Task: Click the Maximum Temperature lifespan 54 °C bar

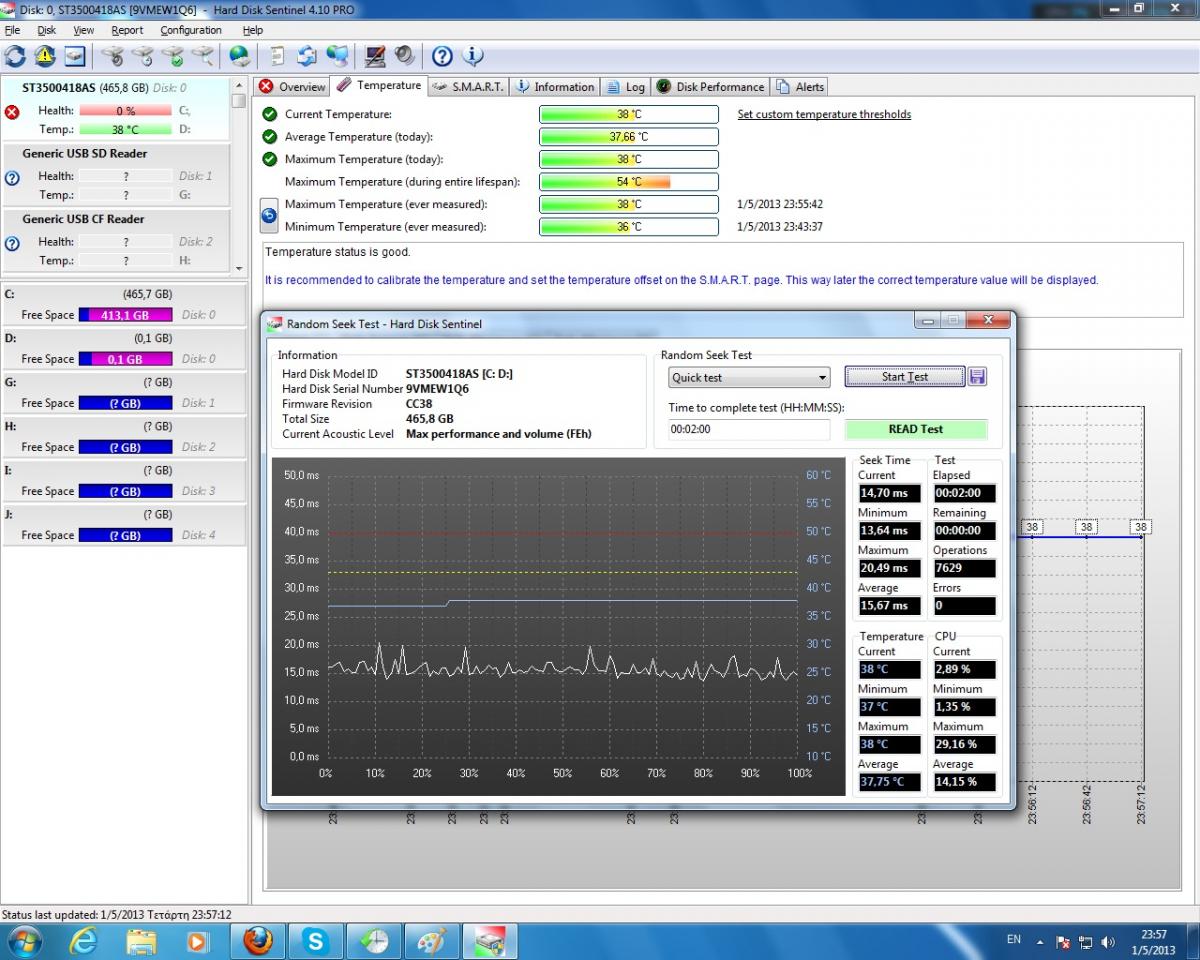Action: pyautogui.click(x=629, y=182)
